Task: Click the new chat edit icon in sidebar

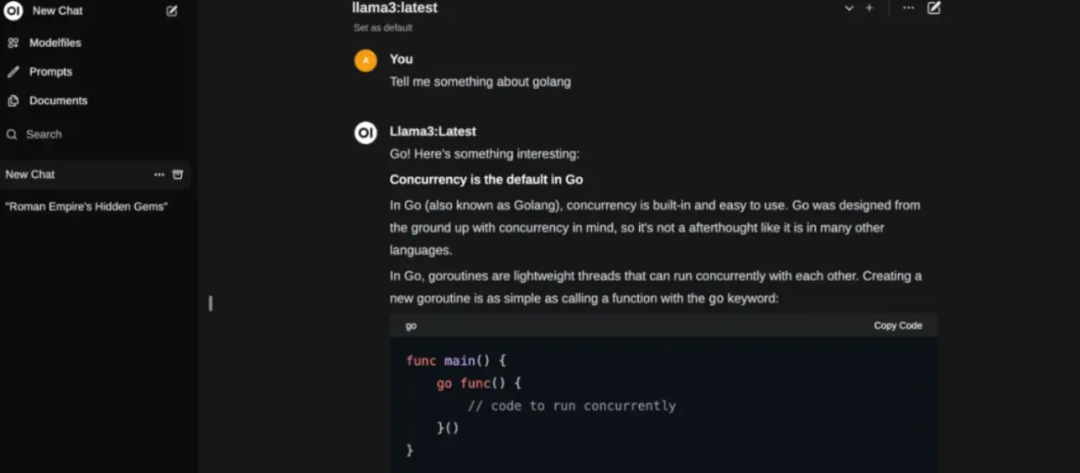Action: coord(172,11)
